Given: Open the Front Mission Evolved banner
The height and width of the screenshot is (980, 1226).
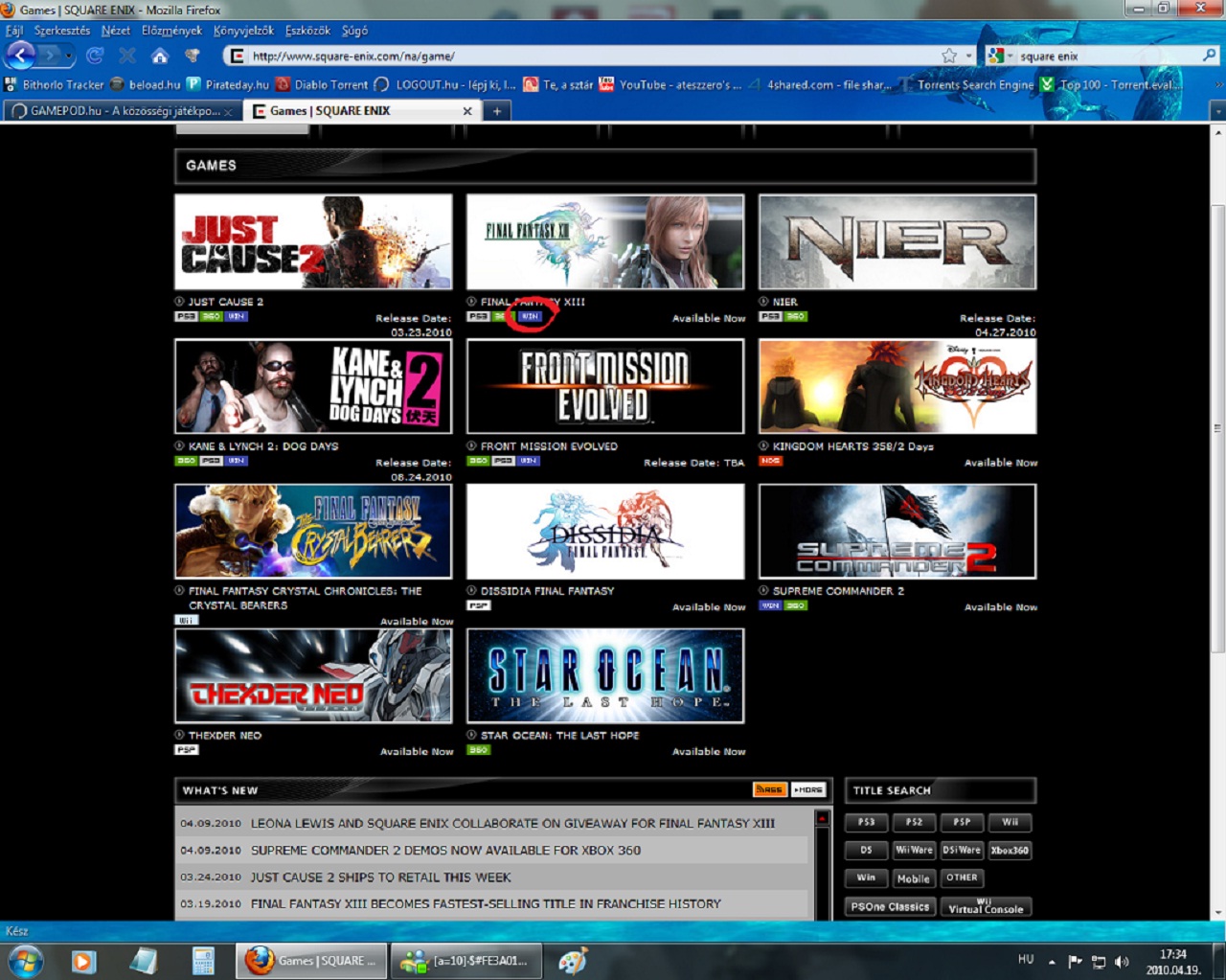Looking at the screenshot, I should pyautogui.click(x=605, y=386).
